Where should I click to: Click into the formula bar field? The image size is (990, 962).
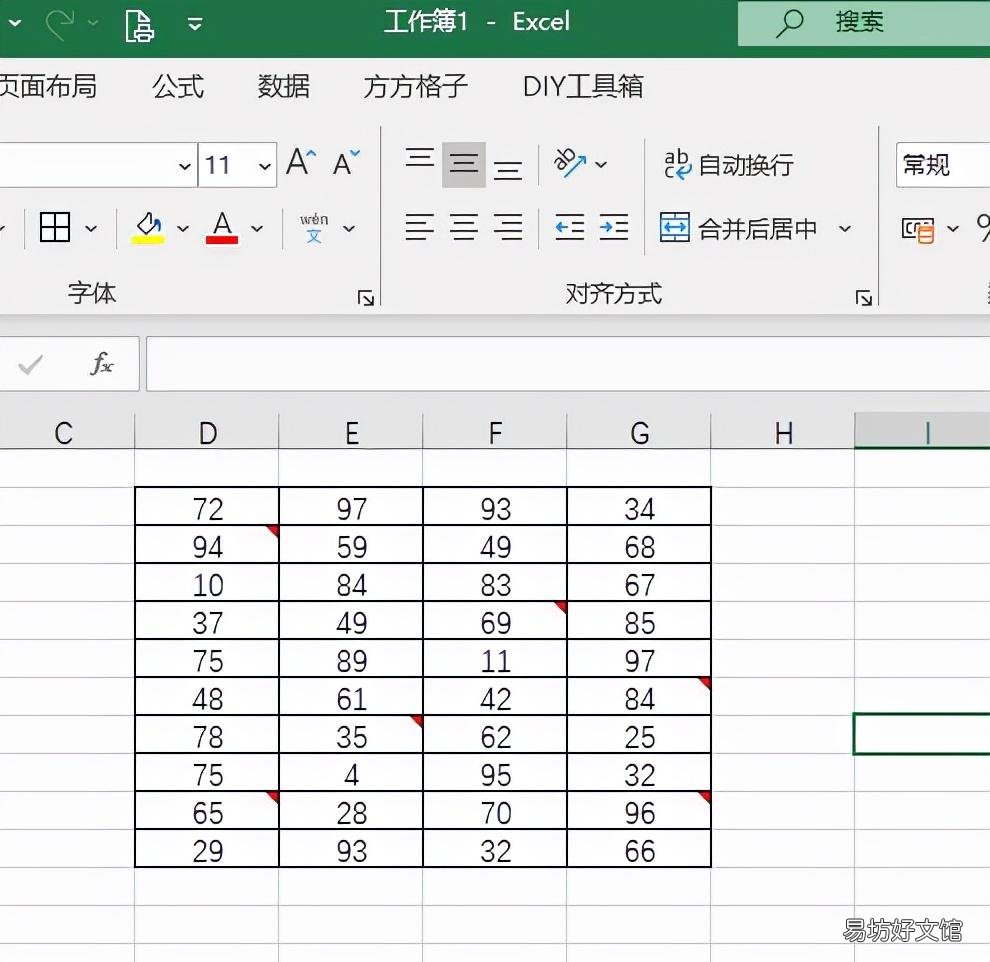click(x=568, y=364)
